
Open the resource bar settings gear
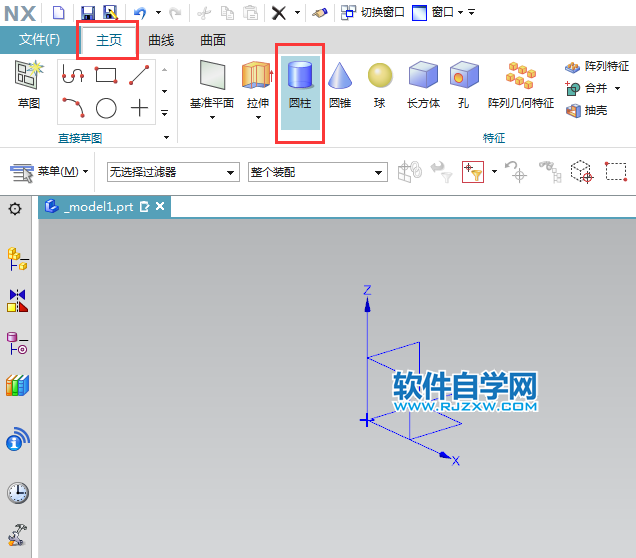15,209
